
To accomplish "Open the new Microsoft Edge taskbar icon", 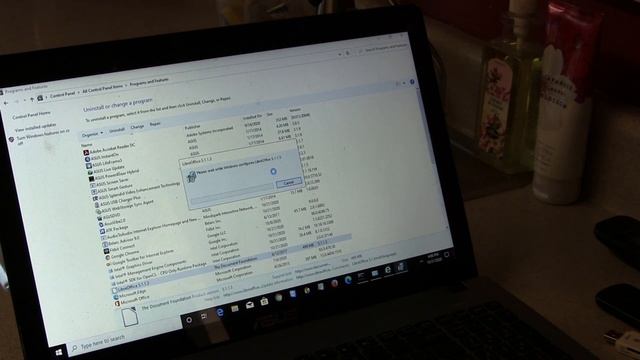I will [348, 280].
